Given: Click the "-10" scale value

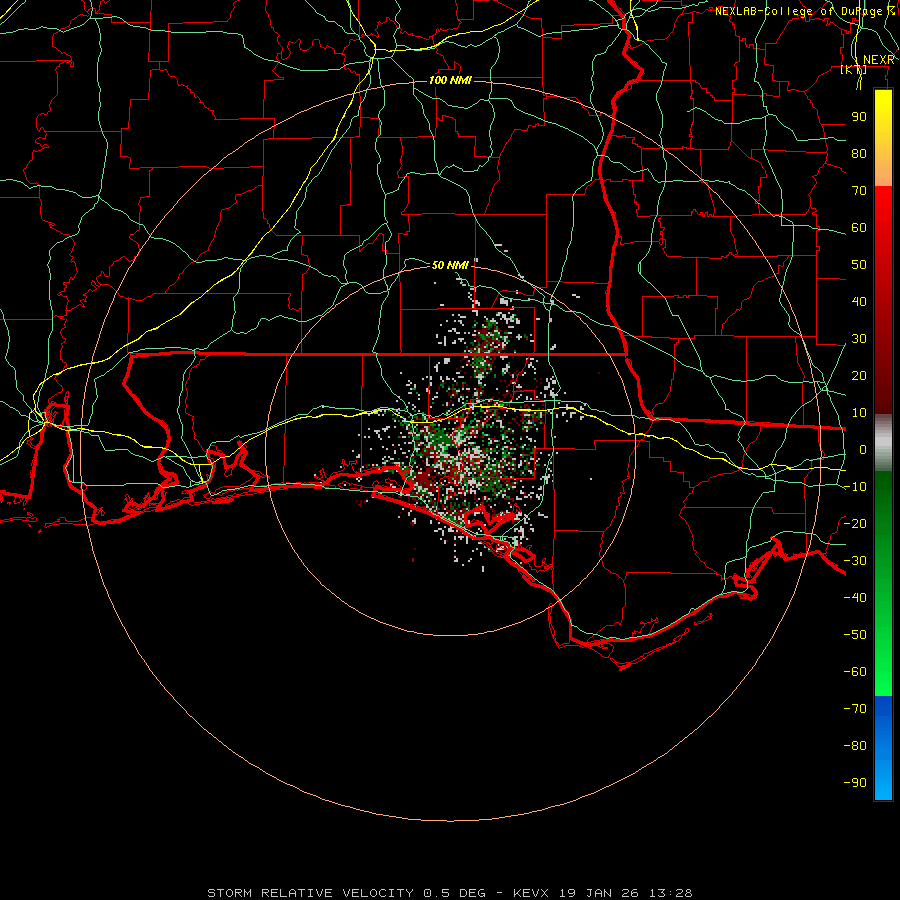Looking at the screenshot, I should 855,487.
